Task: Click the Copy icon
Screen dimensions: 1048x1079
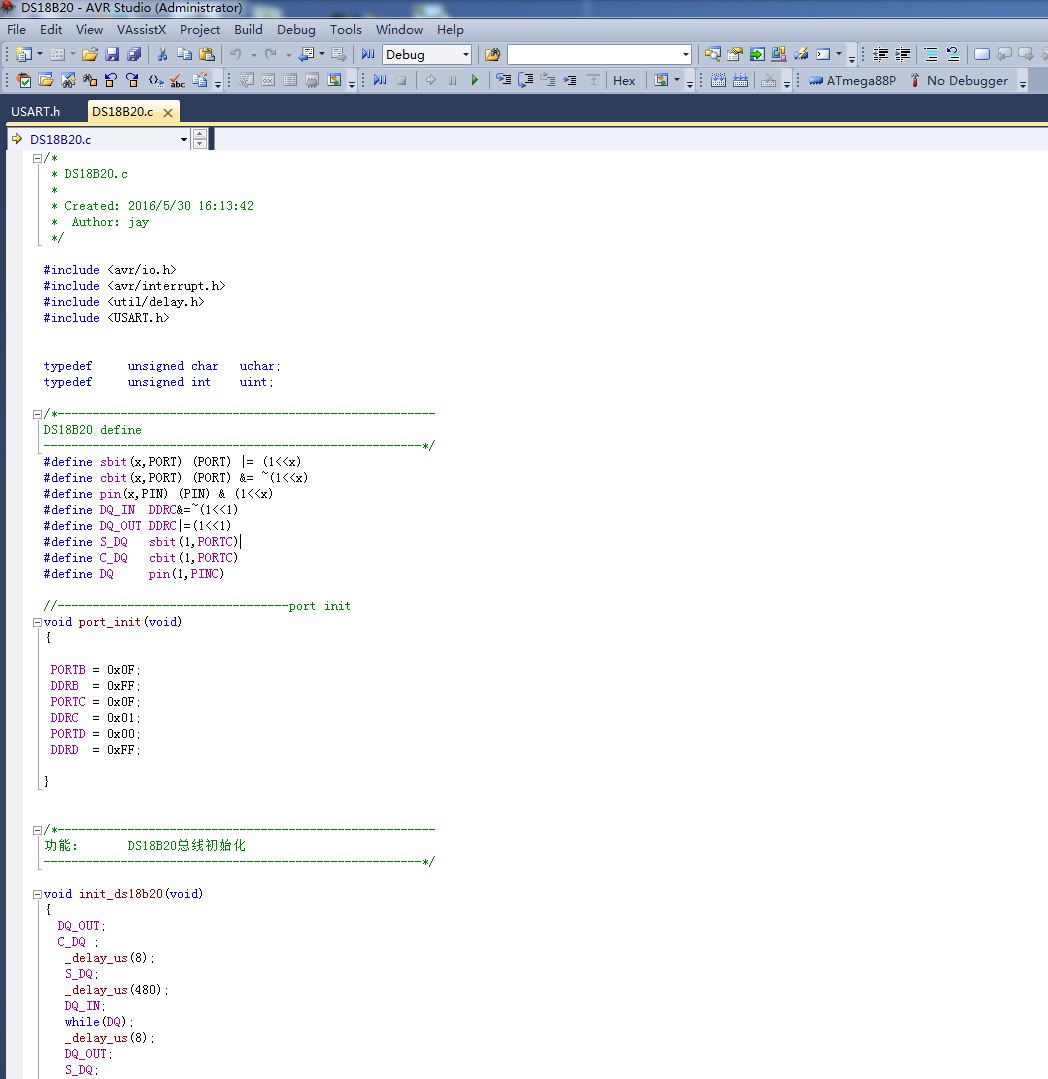Action: pos(184,54)
